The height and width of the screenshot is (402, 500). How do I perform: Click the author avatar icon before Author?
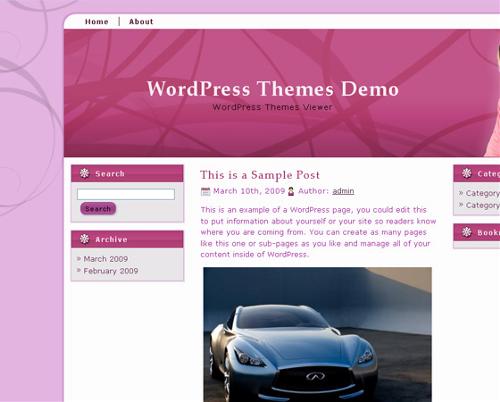[291, 191]
